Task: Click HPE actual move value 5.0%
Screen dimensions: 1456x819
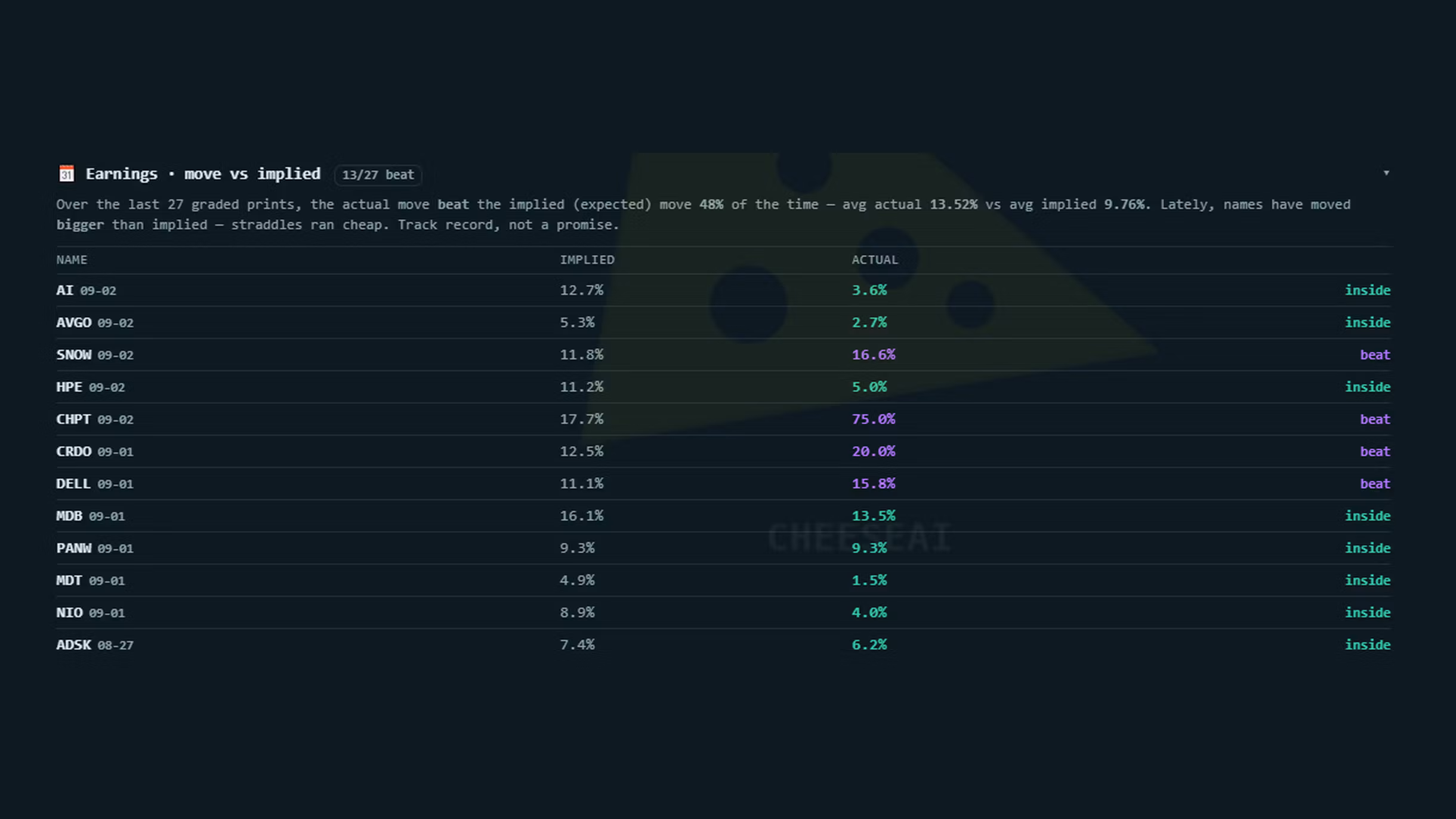Action: (869, 387)
